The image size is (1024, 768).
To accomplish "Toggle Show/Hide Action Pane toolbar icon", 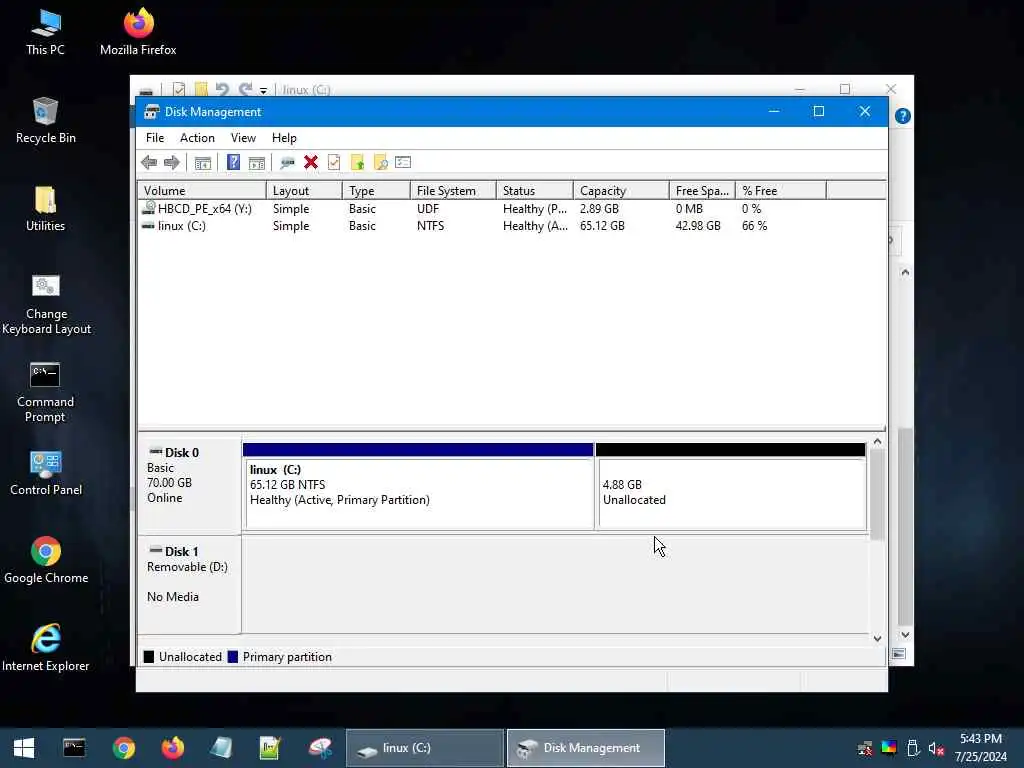I will tap(257, 163).
